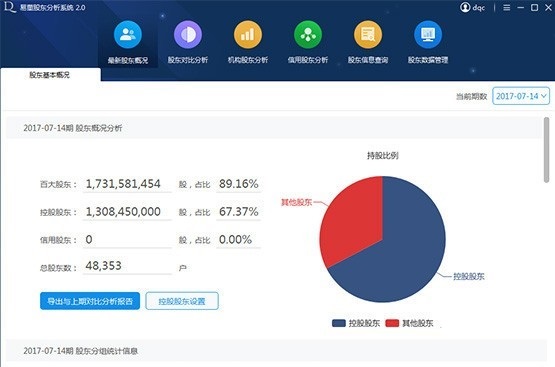The width and height of the screenshot is (555, 367).
Task: Minimize the application window
Action: click(520, 7)
